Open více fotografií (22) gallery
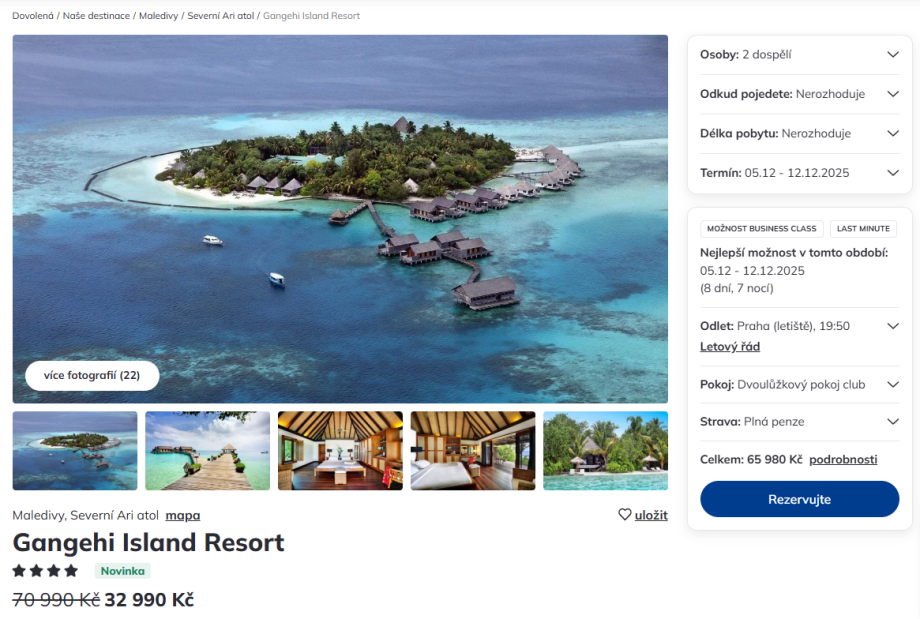The image size is (920, 619). point(92,376)
